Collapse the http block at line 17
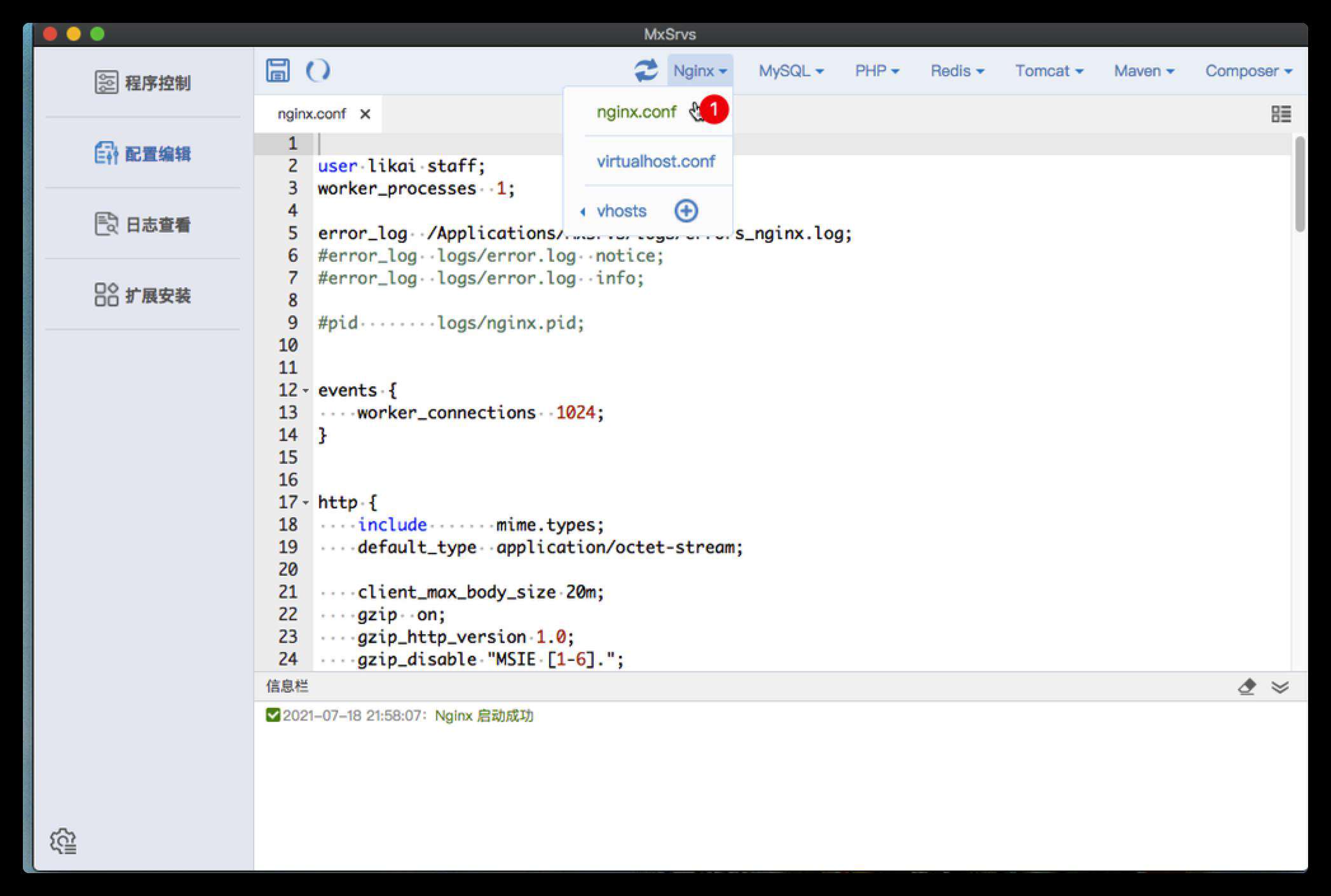This screenshot has height=896, width=1331. [x=306, y=503]
